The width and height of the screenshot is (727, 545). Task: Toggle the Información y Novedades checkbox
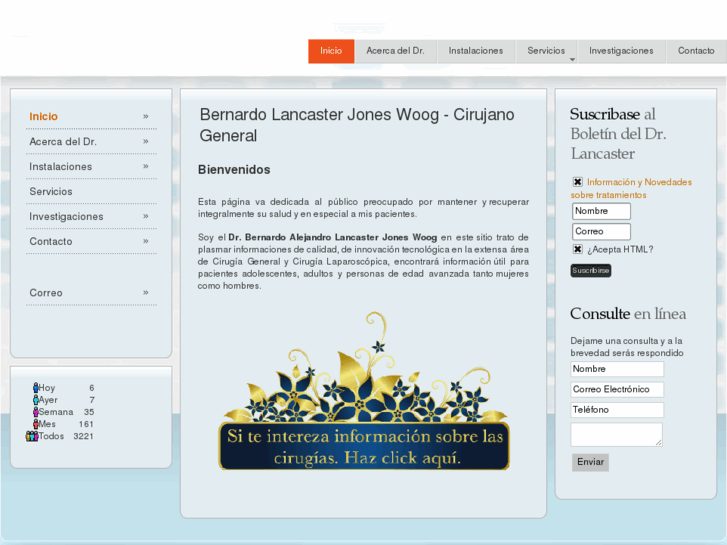click(577, 182)
